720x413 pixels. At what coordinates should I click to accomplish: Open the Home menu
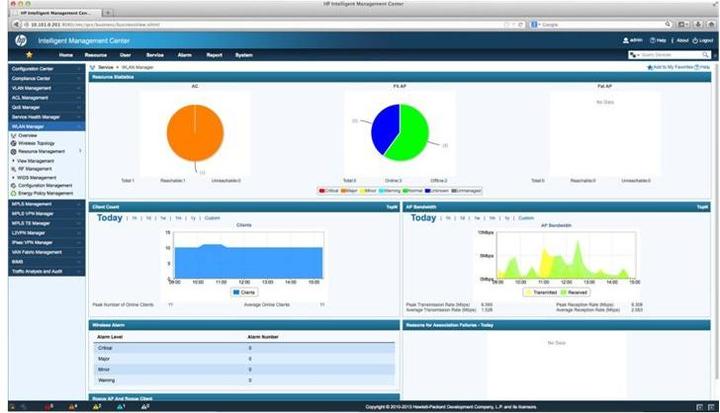[x=66, y=55]
